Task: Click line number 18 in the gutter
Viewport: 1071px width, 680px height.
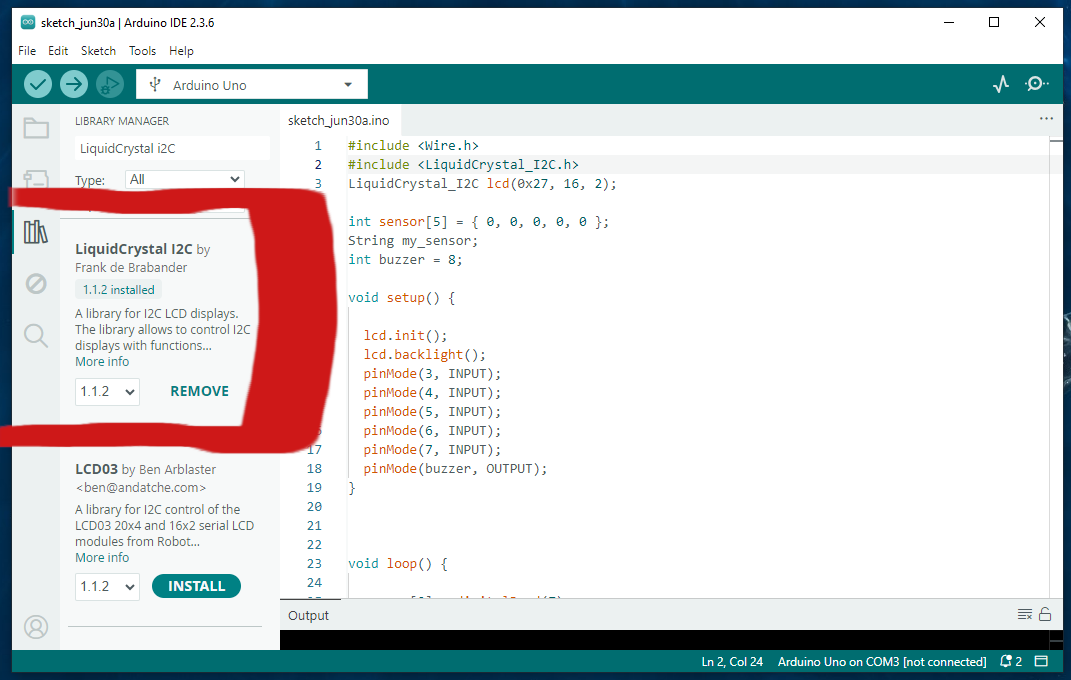Action: point(314,469)
